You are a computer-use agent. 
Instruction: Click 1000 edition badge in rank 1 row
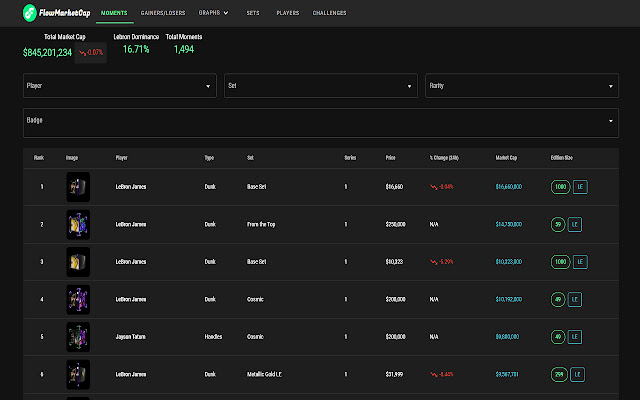point(560,187)
